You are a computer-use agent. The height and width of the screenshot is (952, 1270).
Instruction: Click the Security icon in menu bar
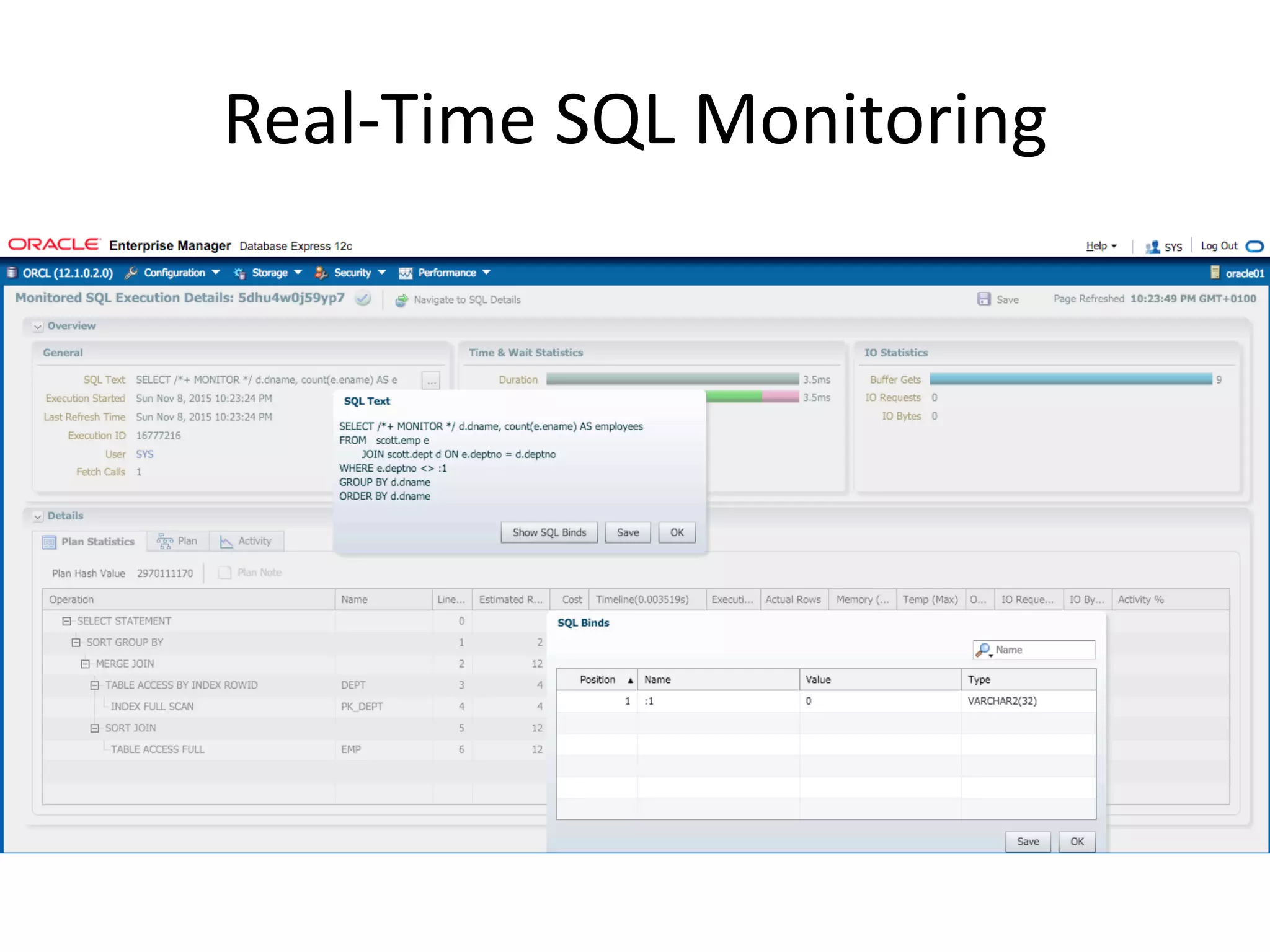[x=321, y=273]
